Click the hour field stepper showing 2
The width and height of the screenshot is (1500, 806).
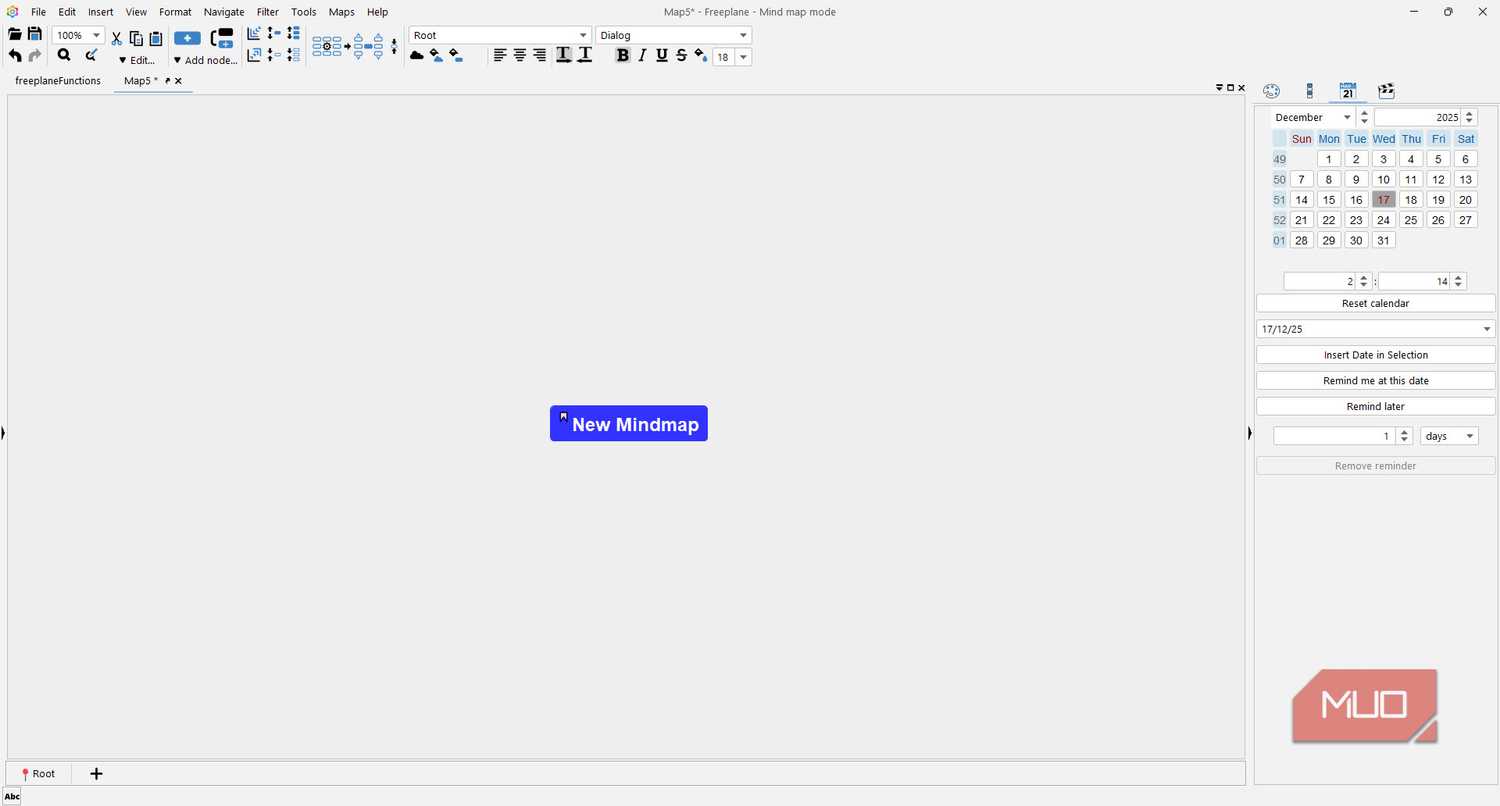tap(1364, 282)
